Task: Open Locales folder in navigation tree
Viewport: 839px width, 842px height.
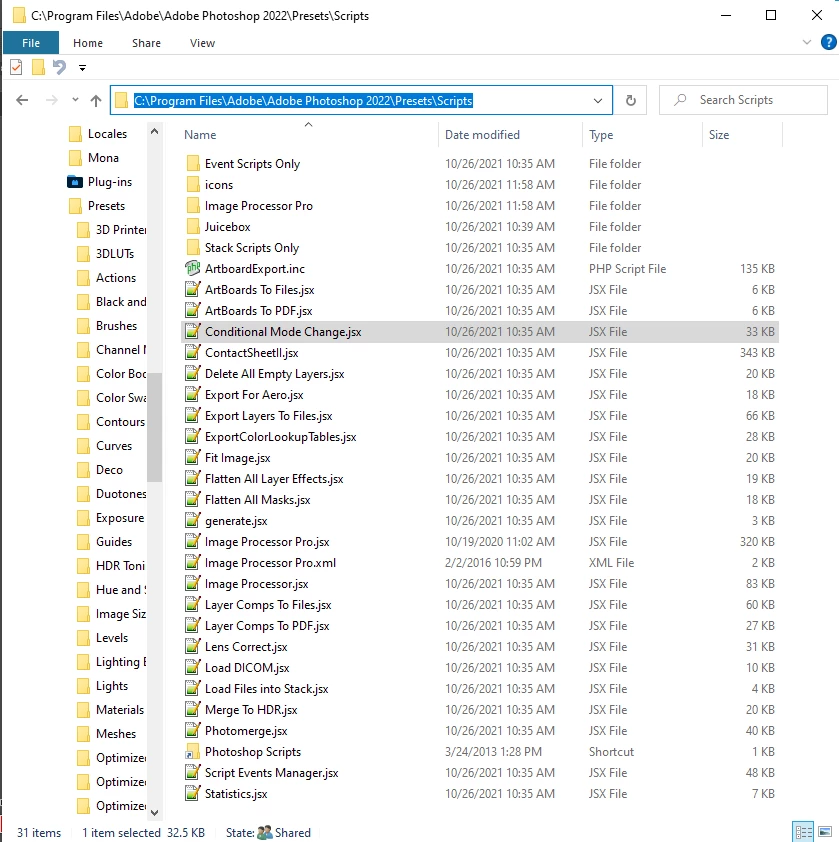Action: [107, 134]
